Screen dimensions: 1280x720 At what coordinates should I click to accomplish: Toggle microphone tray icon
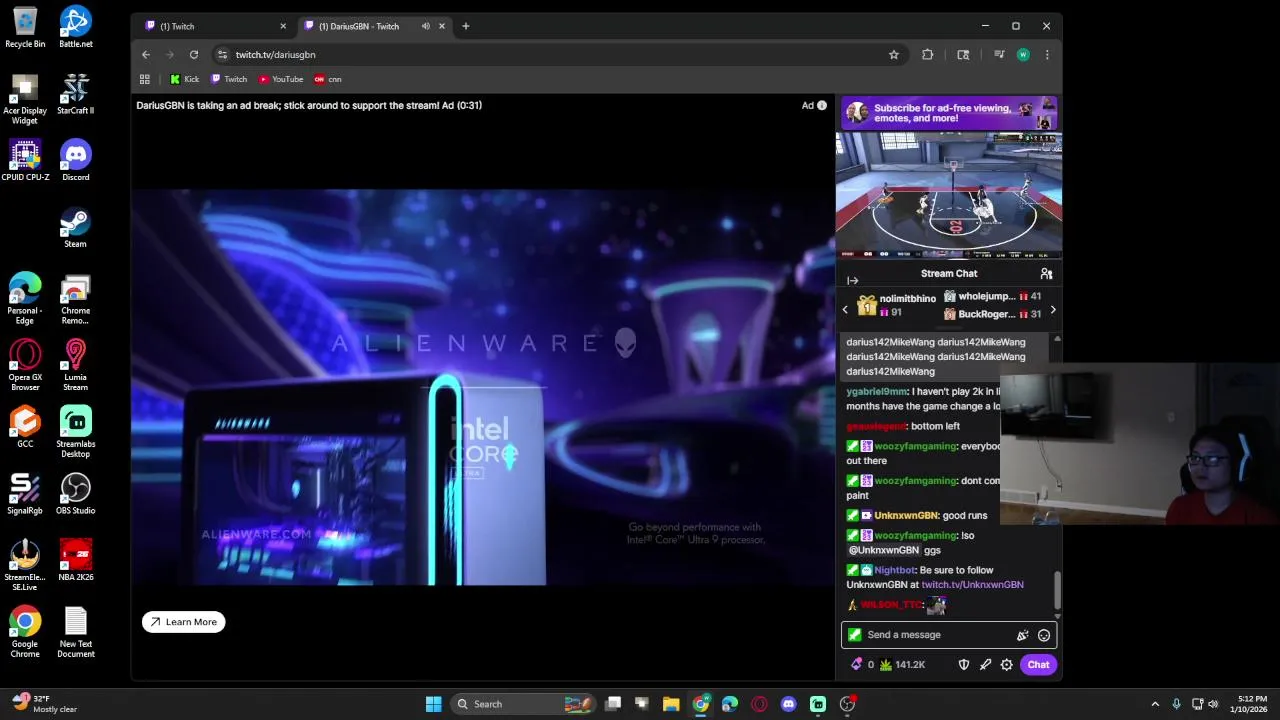point(1176,704)
